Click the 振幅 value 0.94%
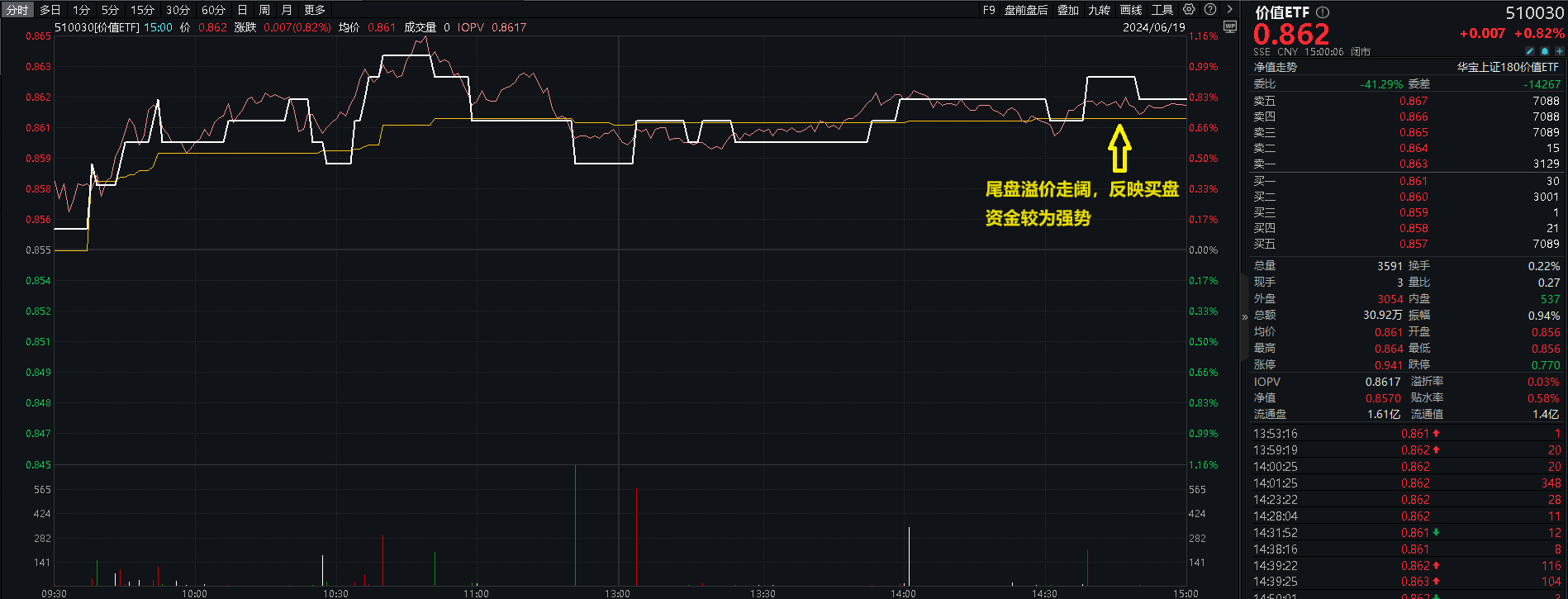The height and width of the screenshot is (599, 1568). click(1544, 316)
